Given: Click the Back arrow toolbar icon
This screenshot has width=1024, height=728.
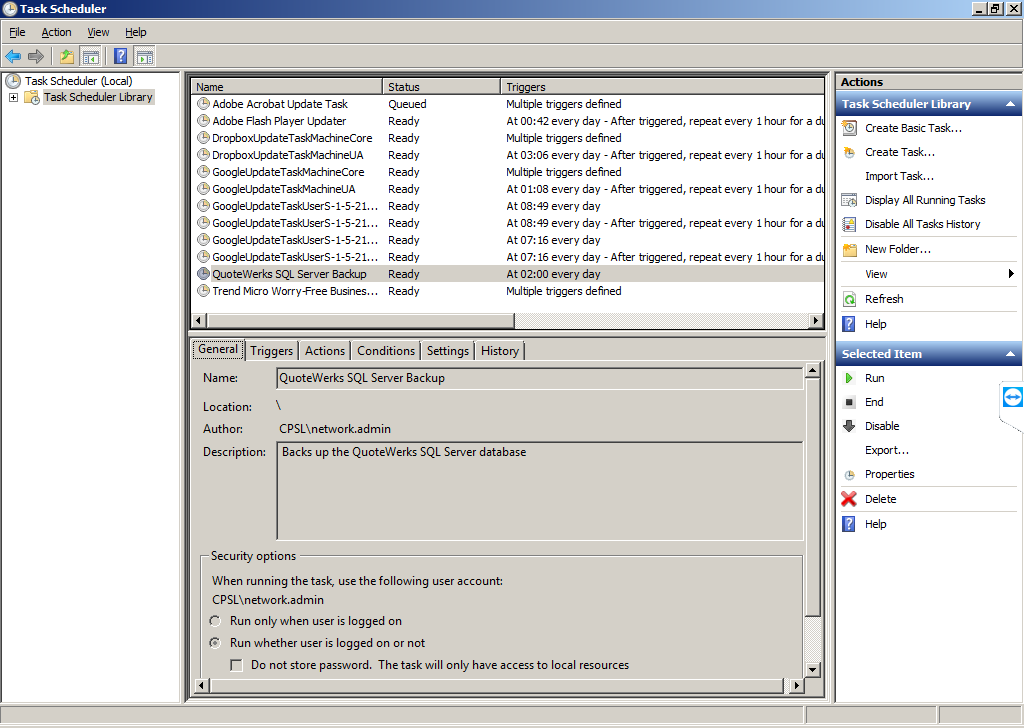Looking at the screenshot, I should click(12, 57).
